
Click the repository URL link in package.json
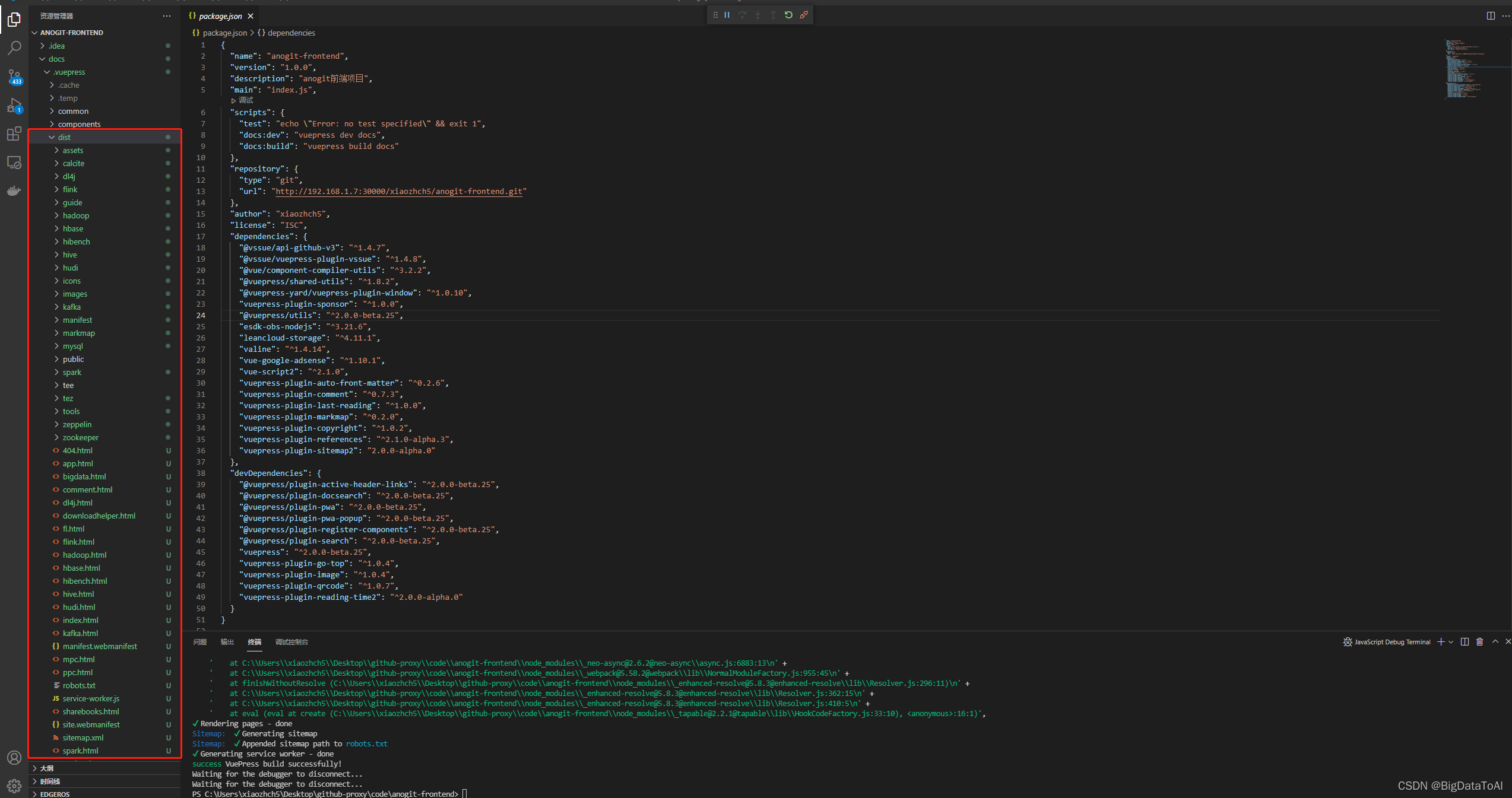point(398,192)
